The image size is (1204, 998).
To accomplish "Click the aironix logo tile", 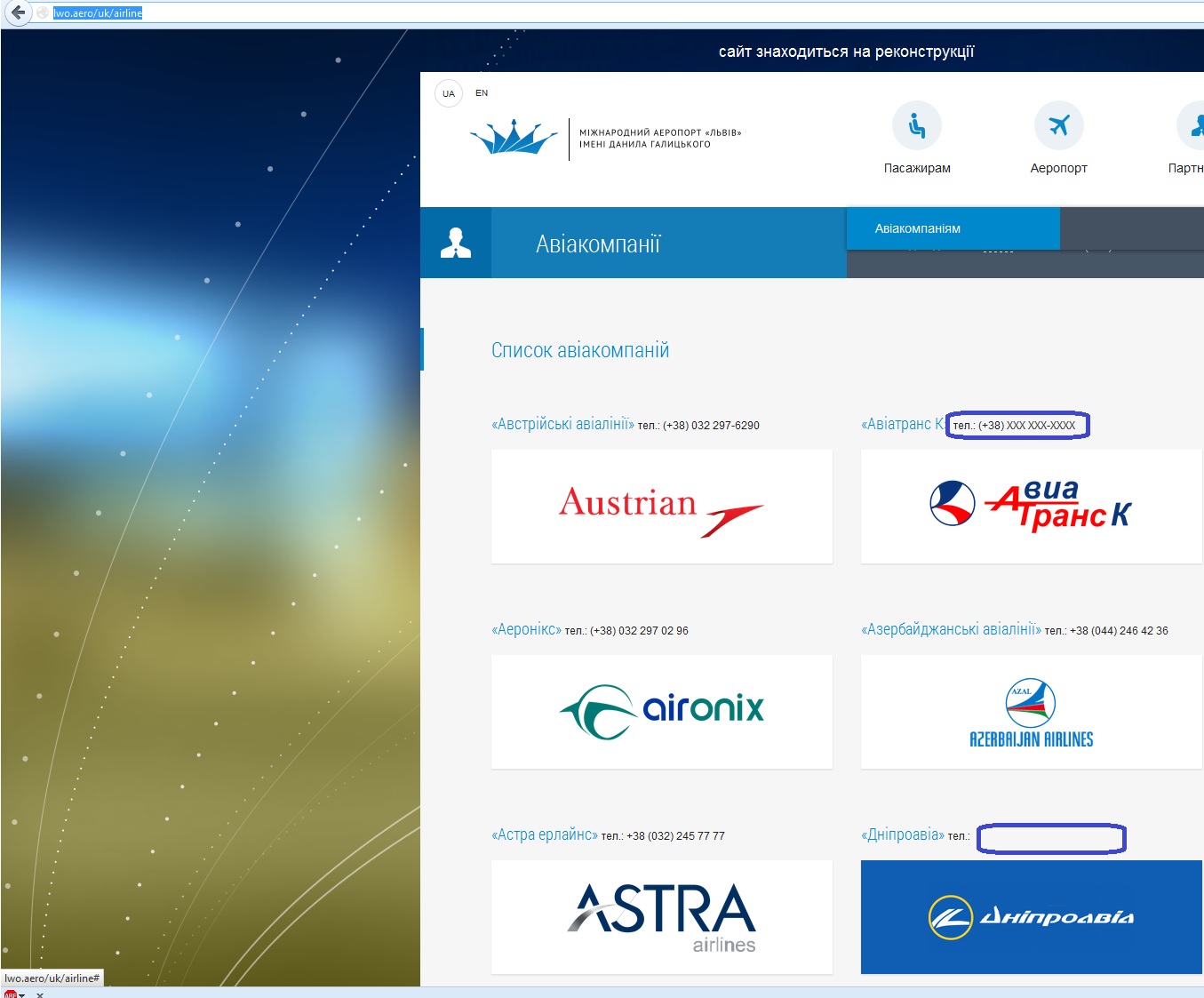I will coord(661,711).
